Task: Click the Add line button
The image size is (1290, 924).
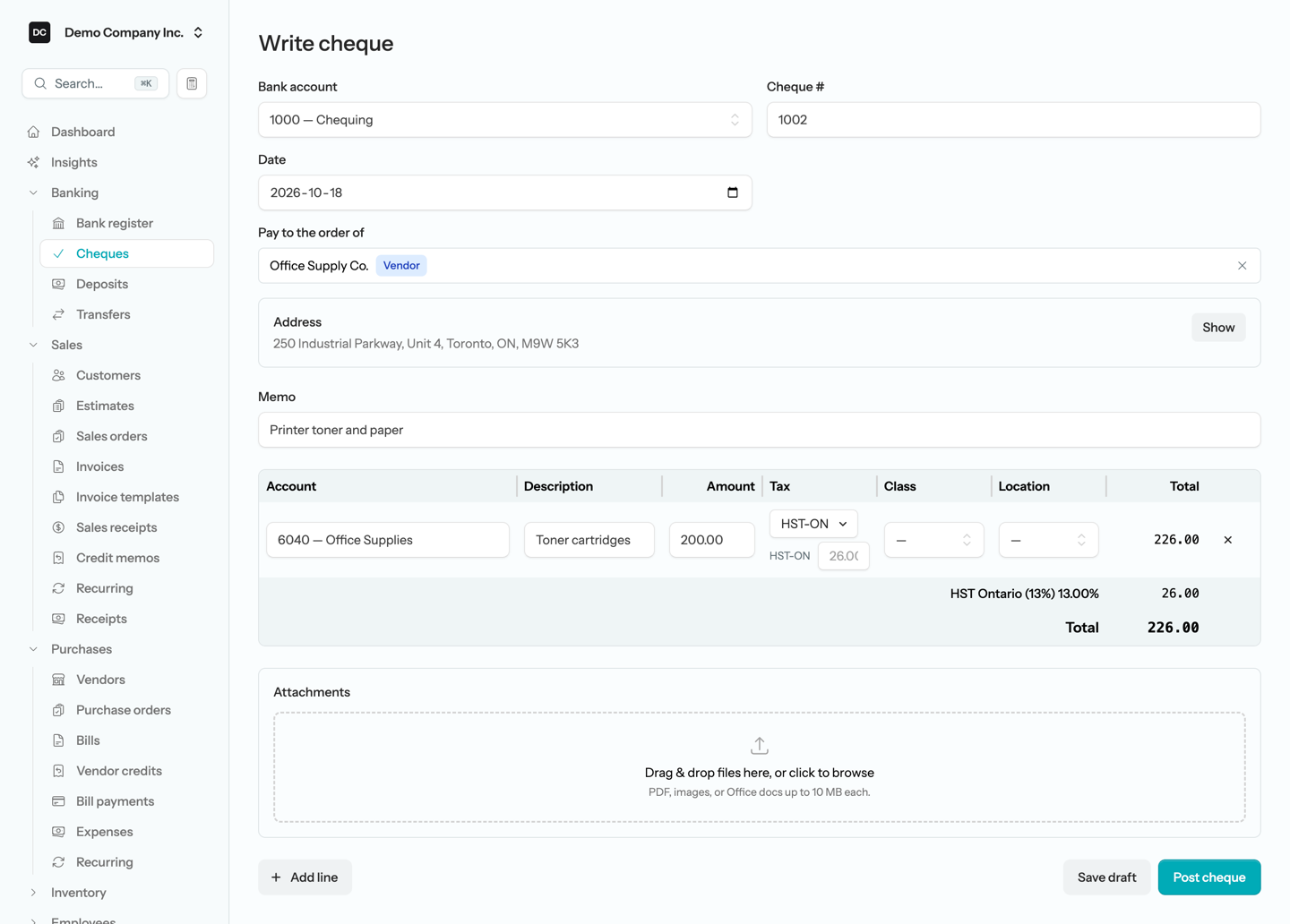Action: point(305,877)
